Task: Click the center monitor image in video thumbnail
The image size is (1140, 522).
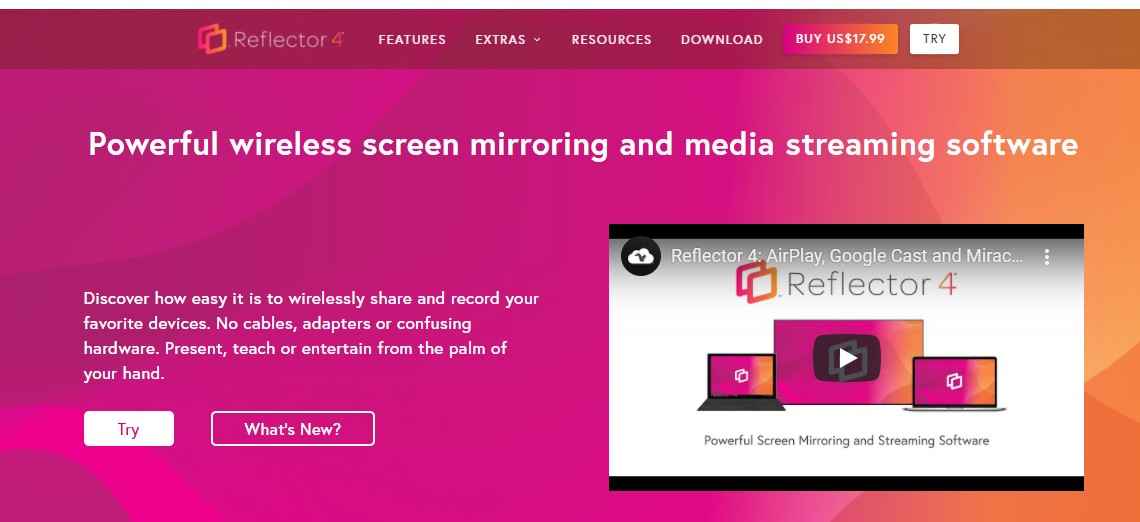Action: point(848,361)
